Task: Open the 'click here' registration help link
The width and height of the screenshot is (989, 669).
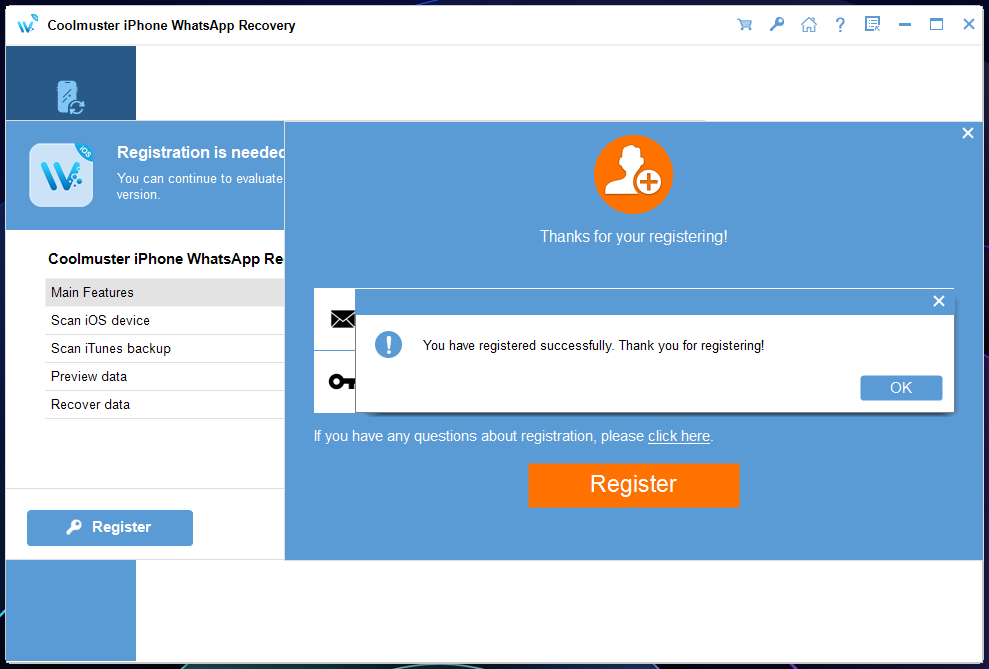Action: tap(679, 436)
